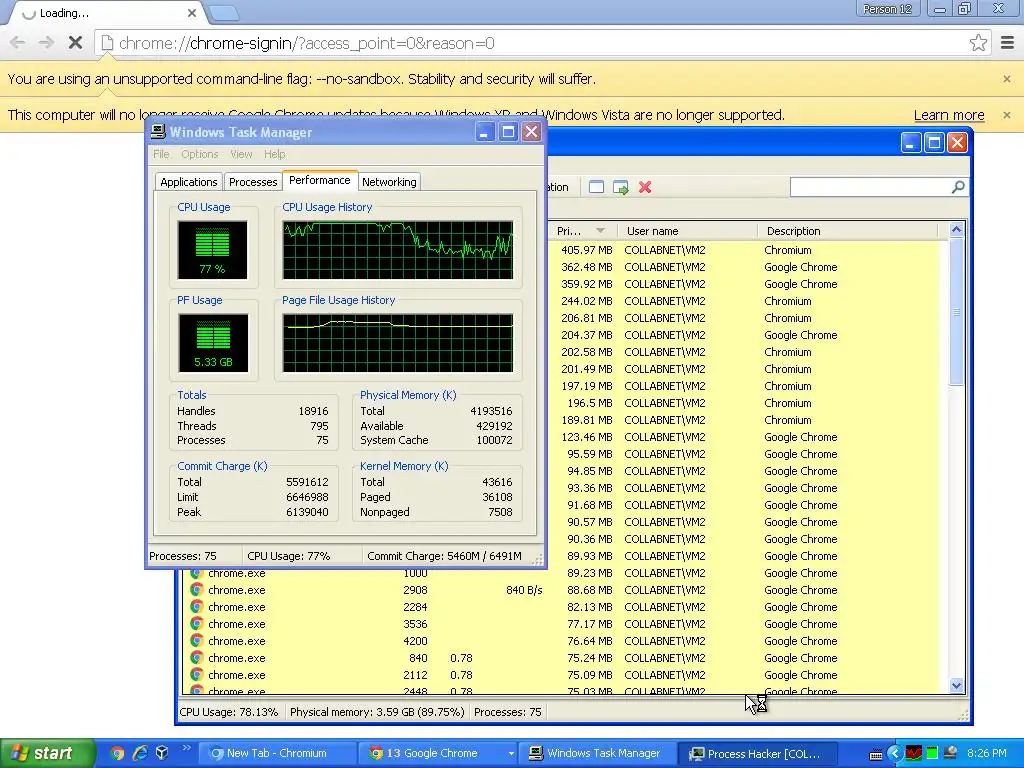Click the Chrome icon of process PID 4200
Viewport: 1024px width, 768px height.
(x=196, y=641)
